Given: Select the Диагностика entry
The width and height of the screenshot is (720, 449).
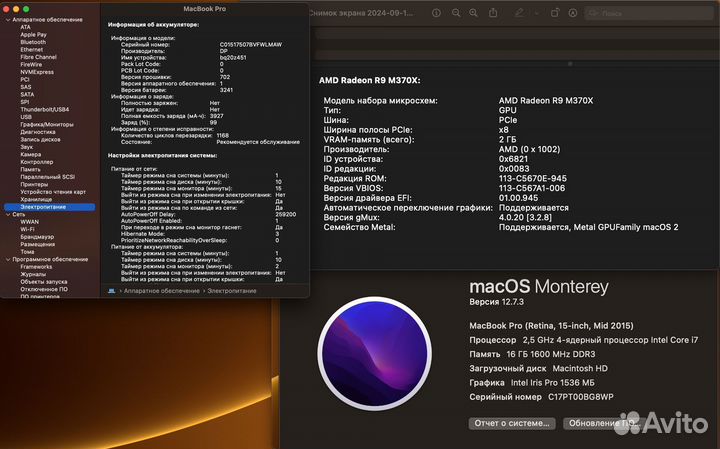Looking at the screenshot, I should [38, 132].
